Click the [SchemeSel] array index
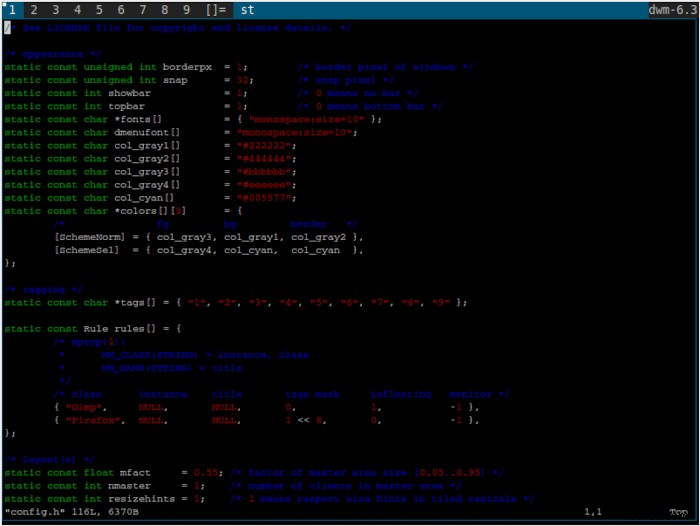The image size is (700, 526). coord(87,250)
